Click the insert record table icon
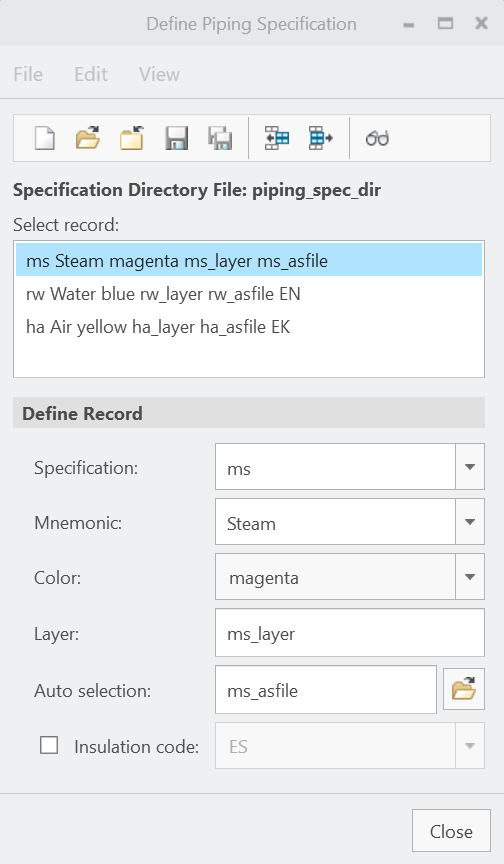 point(277,138)
